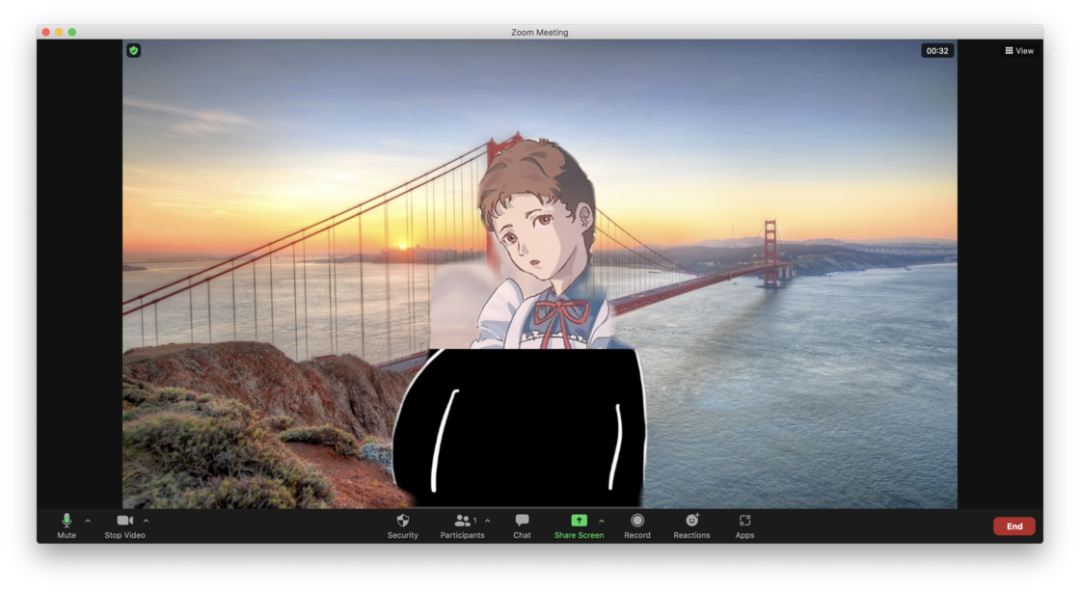Image resolution: width=1080 pixels, height=592 pixels.
Task: Start Share Screen
Action: [579, 526]
